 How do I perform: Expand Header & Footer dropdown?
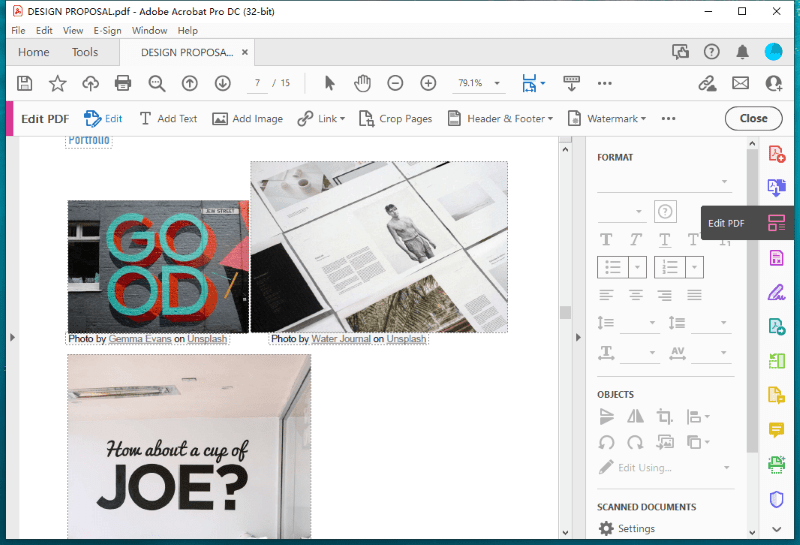coord(550,119)
